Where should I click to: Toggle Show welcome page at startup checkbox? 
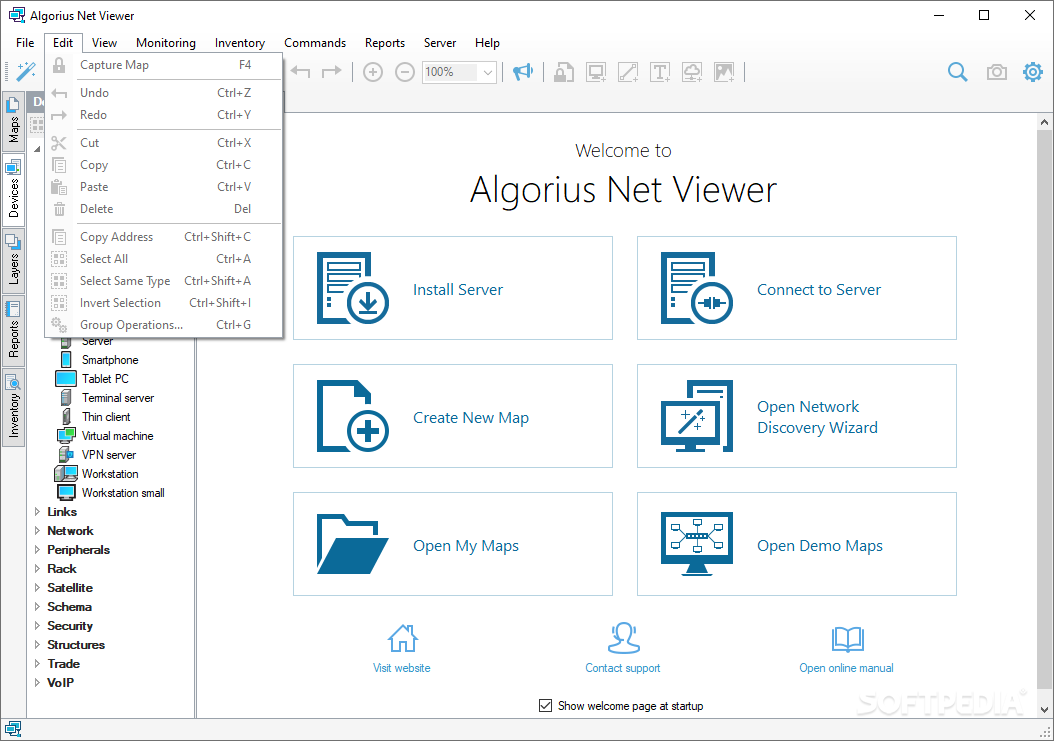545,705
